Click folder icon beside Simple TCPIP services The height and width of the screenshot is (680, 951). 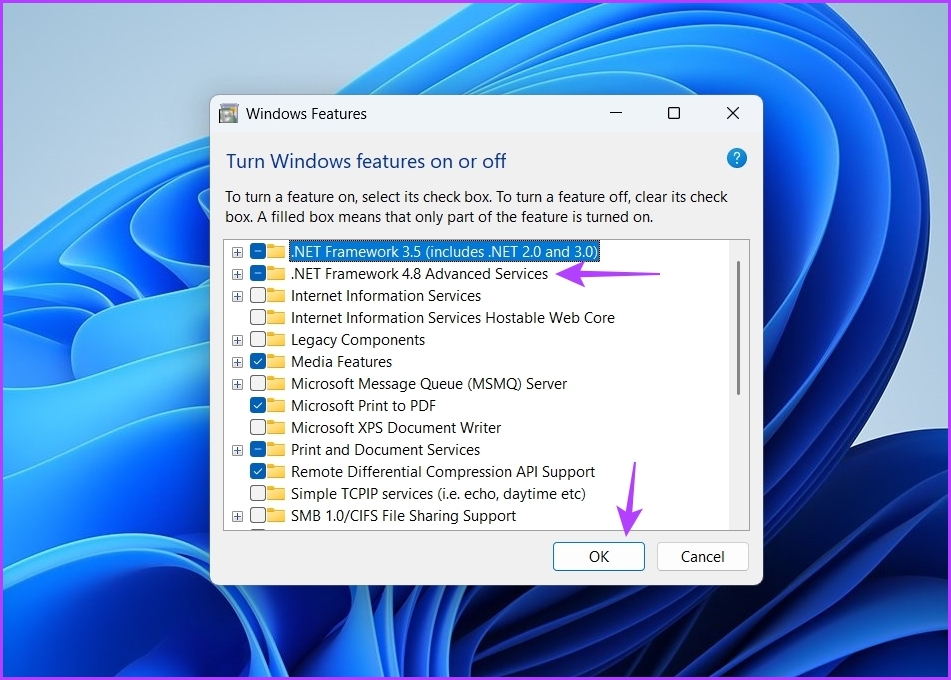tap(276, 493)
